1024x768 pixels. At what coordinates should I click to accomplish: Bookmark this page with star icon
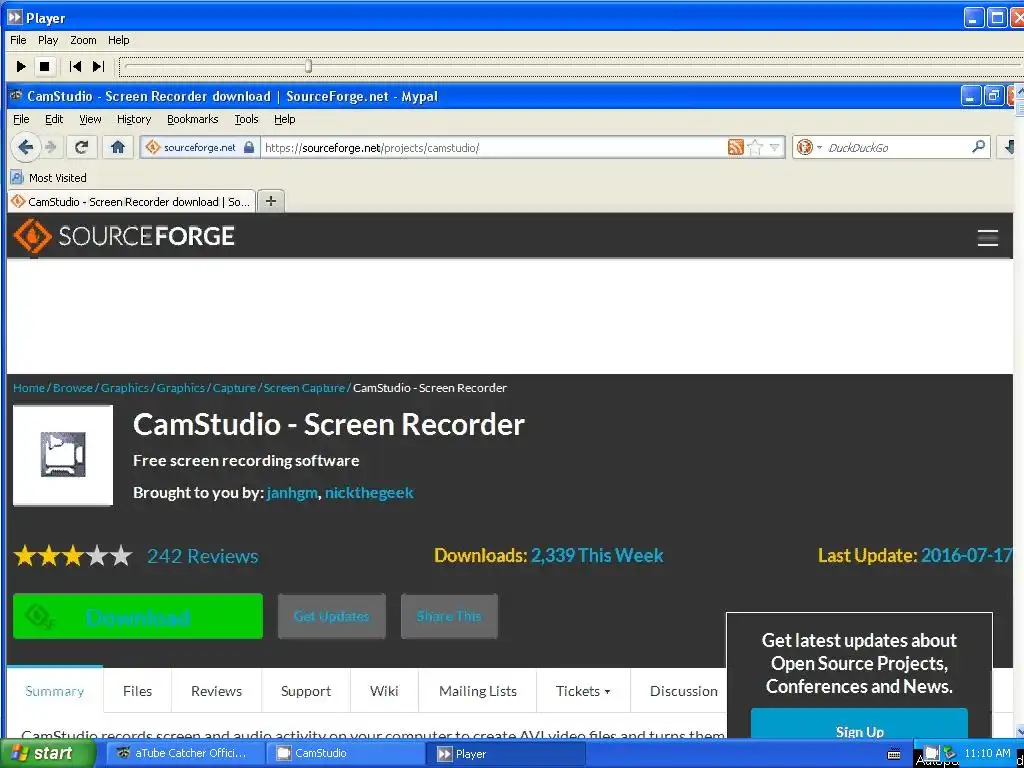755,148
